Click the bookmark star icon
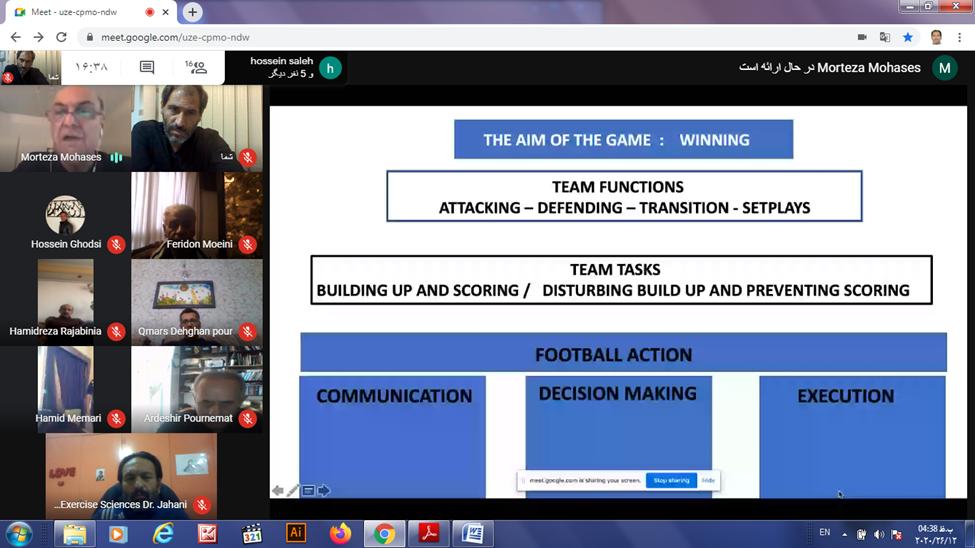This screenshot has width=975, height=548. (908, 37)
